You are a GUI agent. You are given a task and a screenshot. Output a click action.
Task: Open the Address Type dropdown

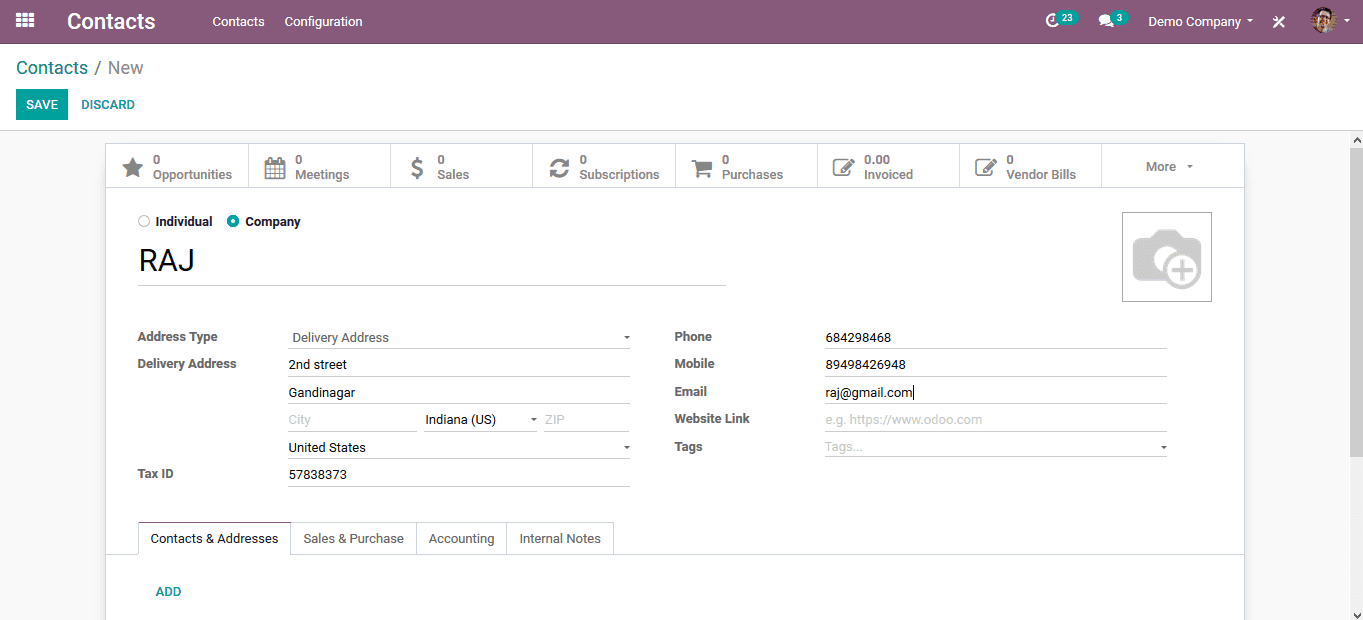click(x=459, y=338)
